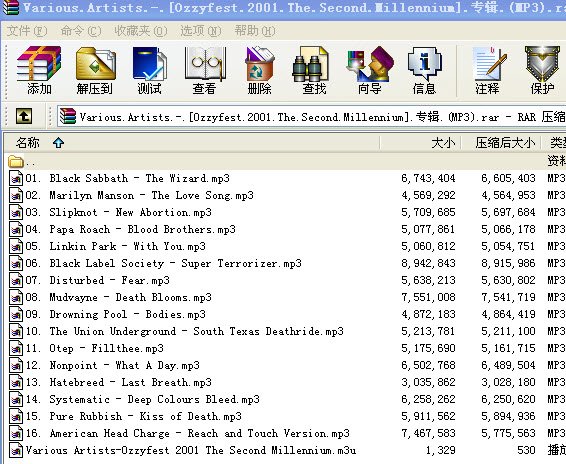Launch the 向导 (Wizard) tool
Screen dimensions: 566x464
pos(370,70)
